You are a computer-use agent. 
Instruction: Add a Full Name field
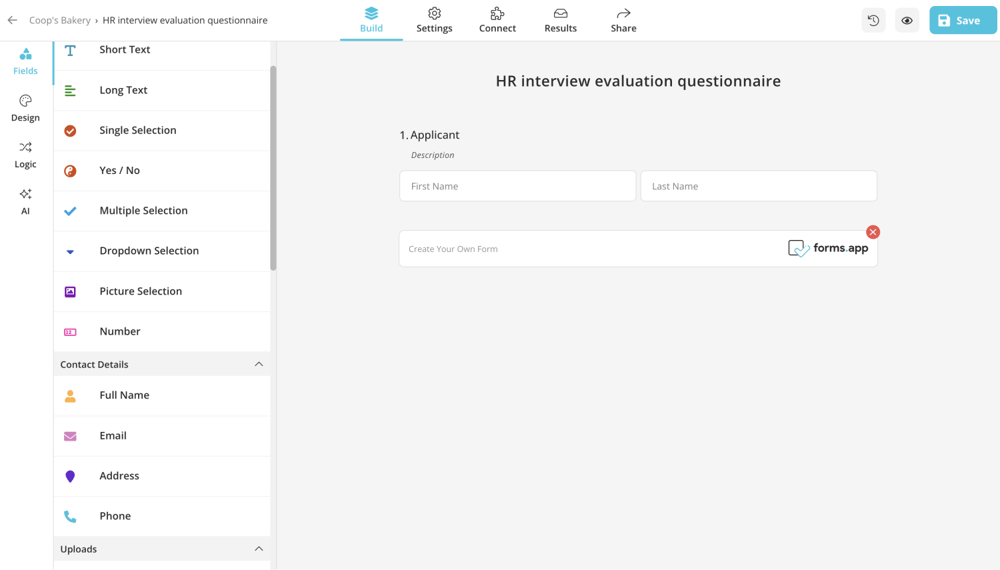point(162,396)
